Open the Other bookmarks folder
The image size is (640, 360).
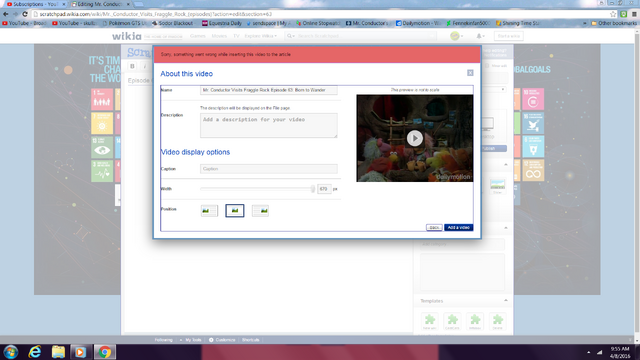(x=614, y=23)
